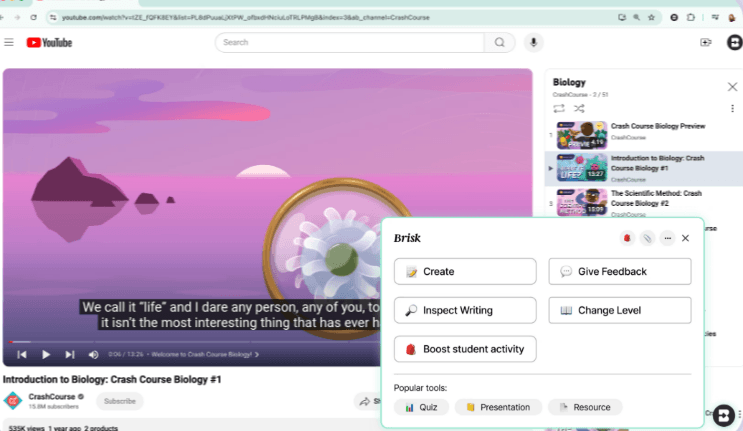Click the search magnifier button
Screen dimensions: 743x431
click(x=499, y=43)
